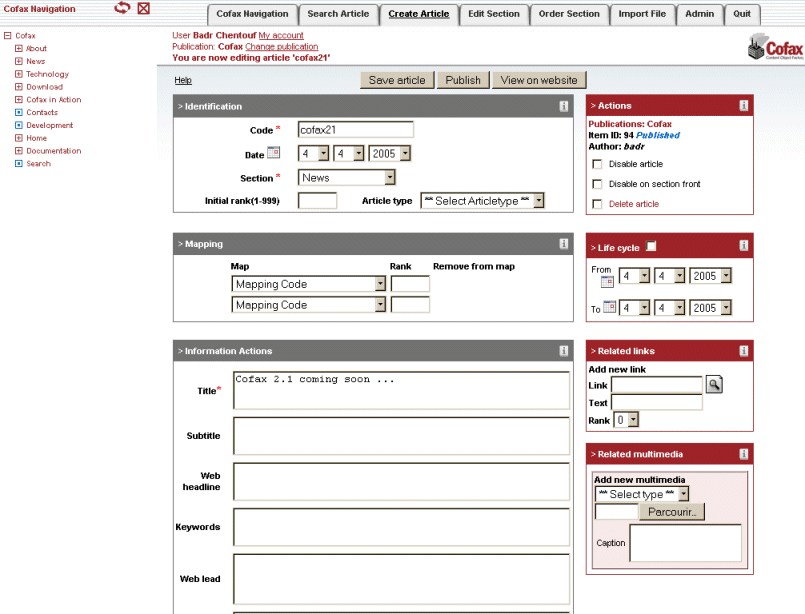Open the Help link

[x=183, y=80]
